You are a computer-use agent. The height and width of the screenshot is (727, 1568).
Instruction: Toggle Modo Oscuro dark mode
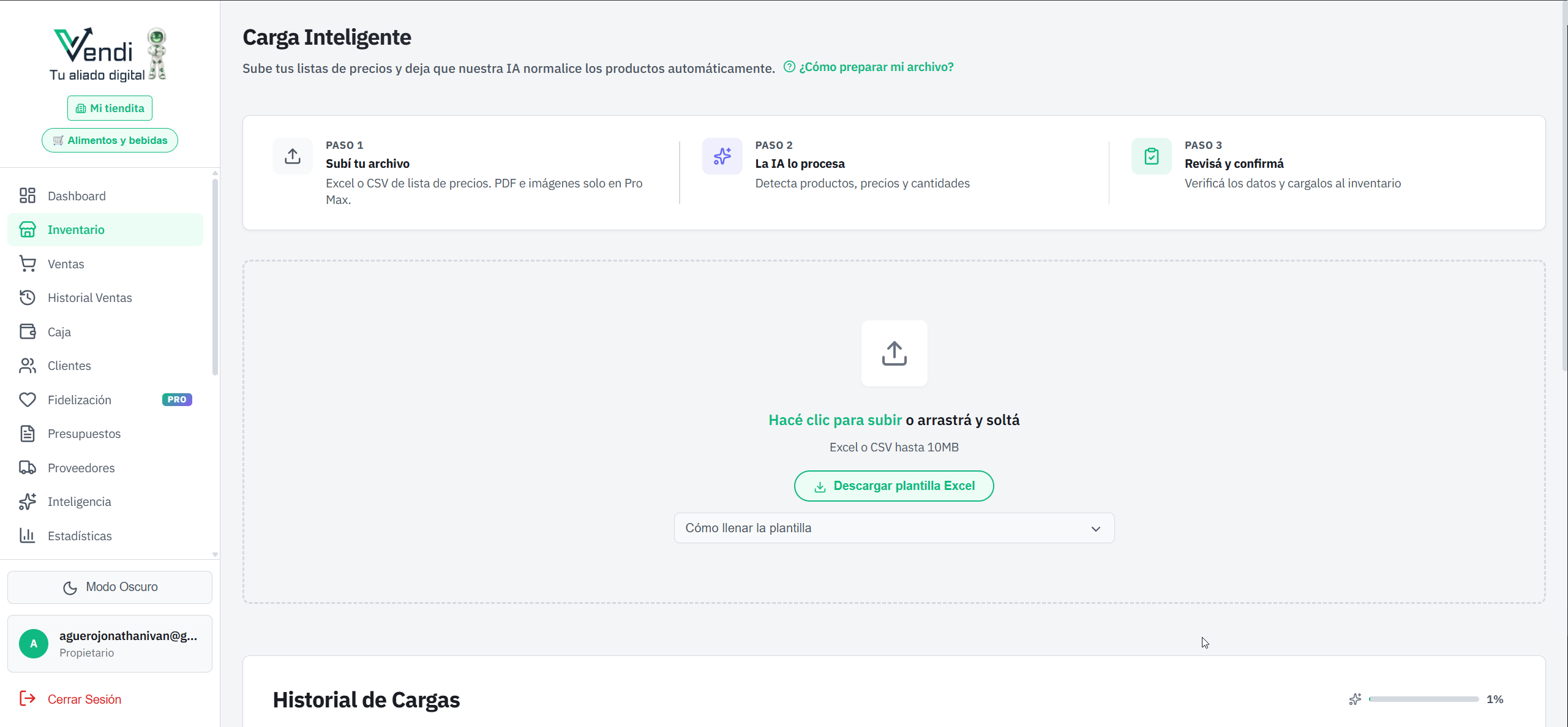pos(110,587)
